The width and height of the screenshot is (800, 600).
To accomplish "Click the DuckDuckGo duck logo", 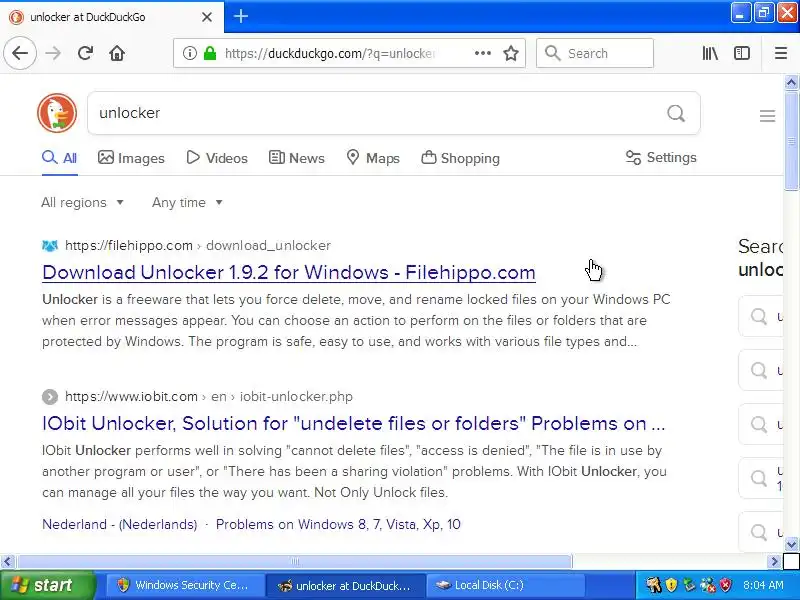I will point(57,113).
